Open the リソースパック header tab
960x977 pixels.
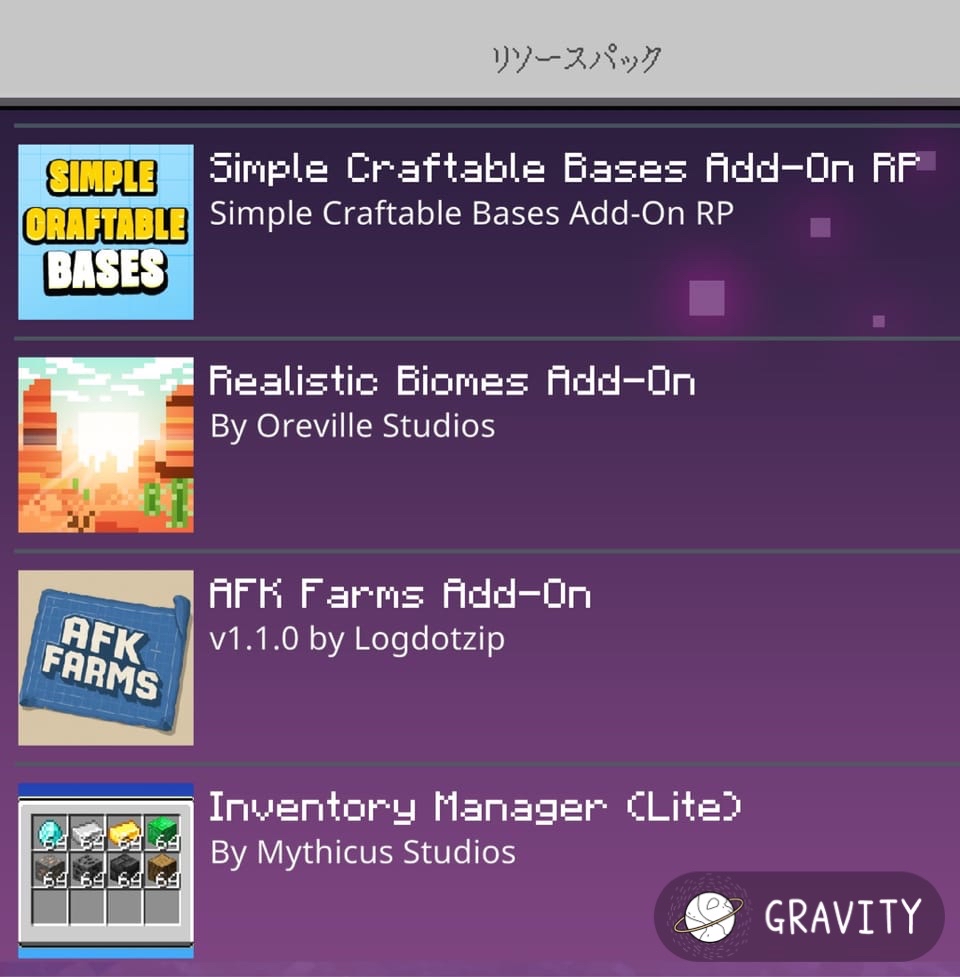pos(576,59)
